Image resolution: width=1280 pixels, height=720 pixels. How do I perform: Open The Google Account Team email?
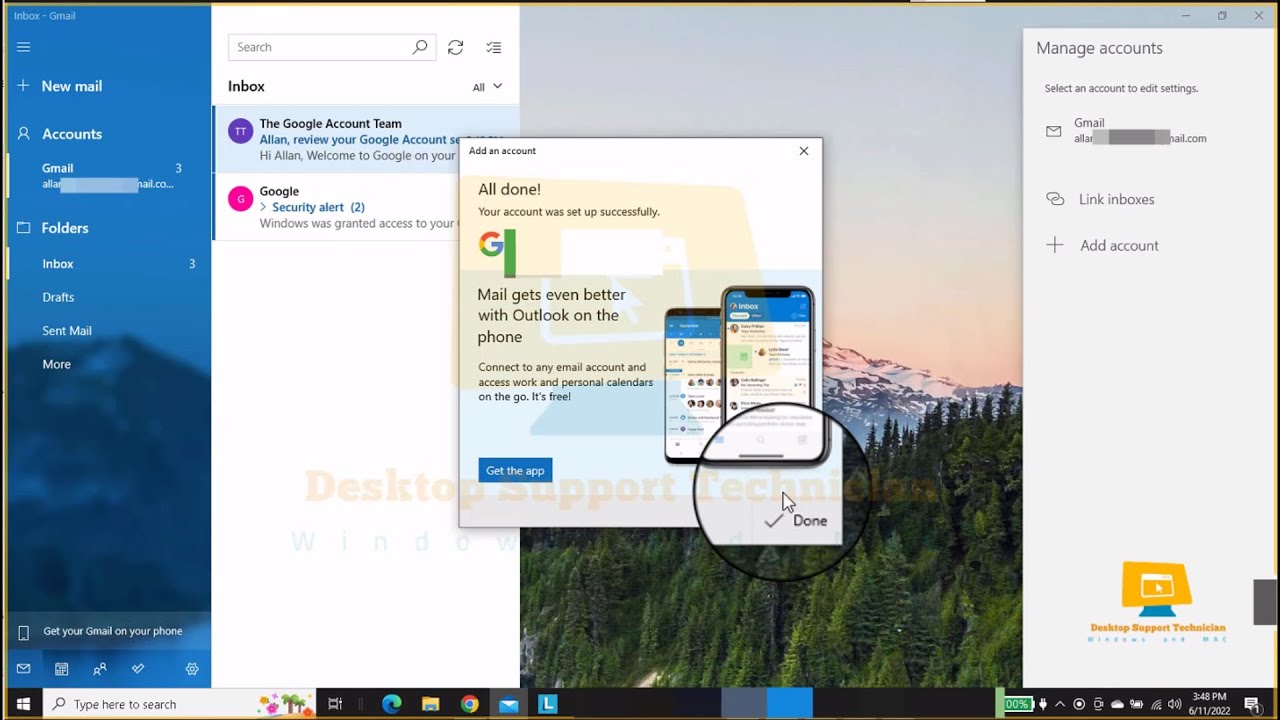click(365, 139)
